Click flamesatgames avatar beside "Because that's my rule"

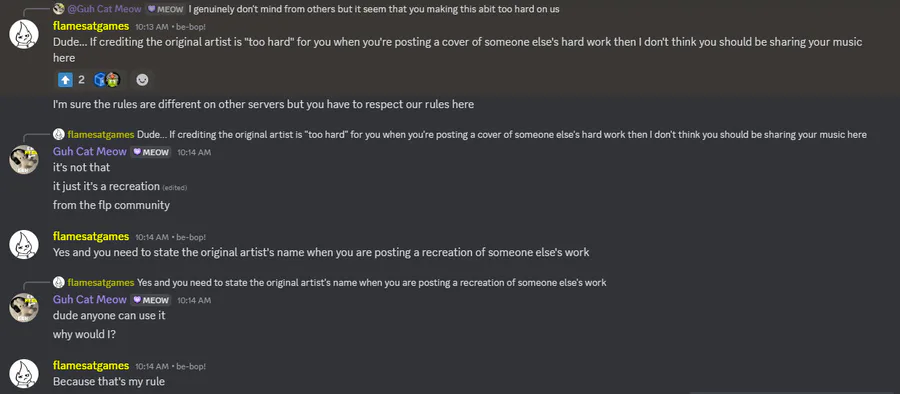pyautogui.click(x=24, y=374)
